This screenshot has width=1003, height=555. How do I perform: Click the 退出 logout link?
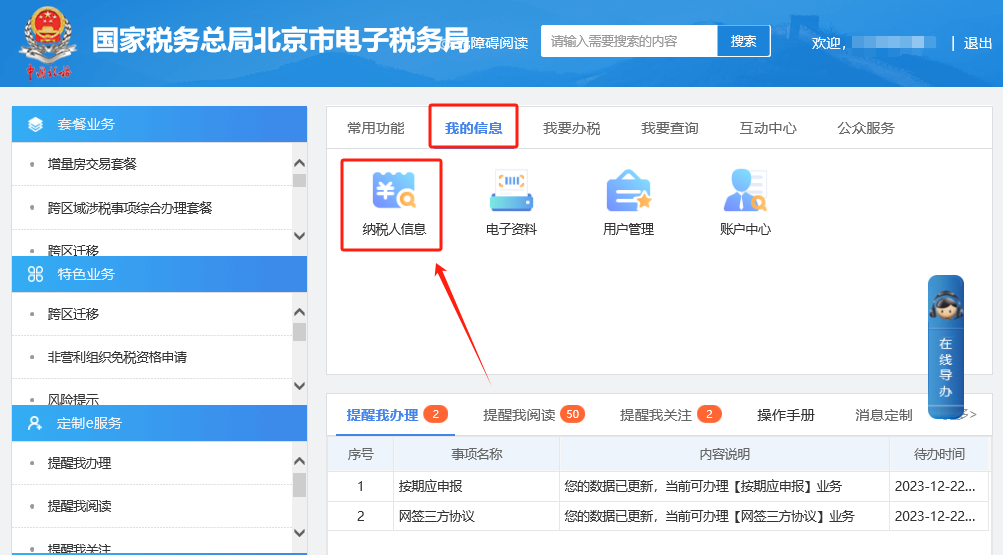(x=977, y=43)
